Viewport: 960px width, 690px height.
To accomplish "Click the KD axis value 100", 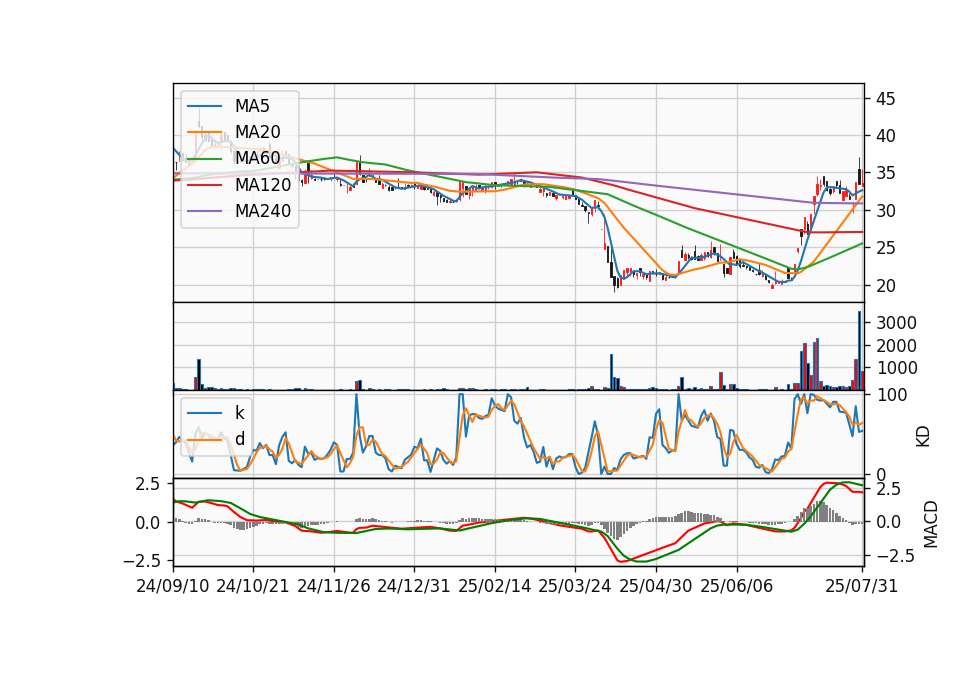I will click(891, 395).
